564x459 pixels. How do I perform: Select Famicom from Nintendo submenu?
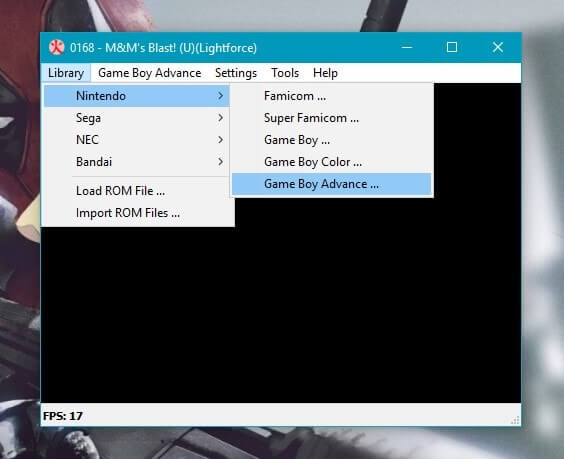(x=332, y=96)
